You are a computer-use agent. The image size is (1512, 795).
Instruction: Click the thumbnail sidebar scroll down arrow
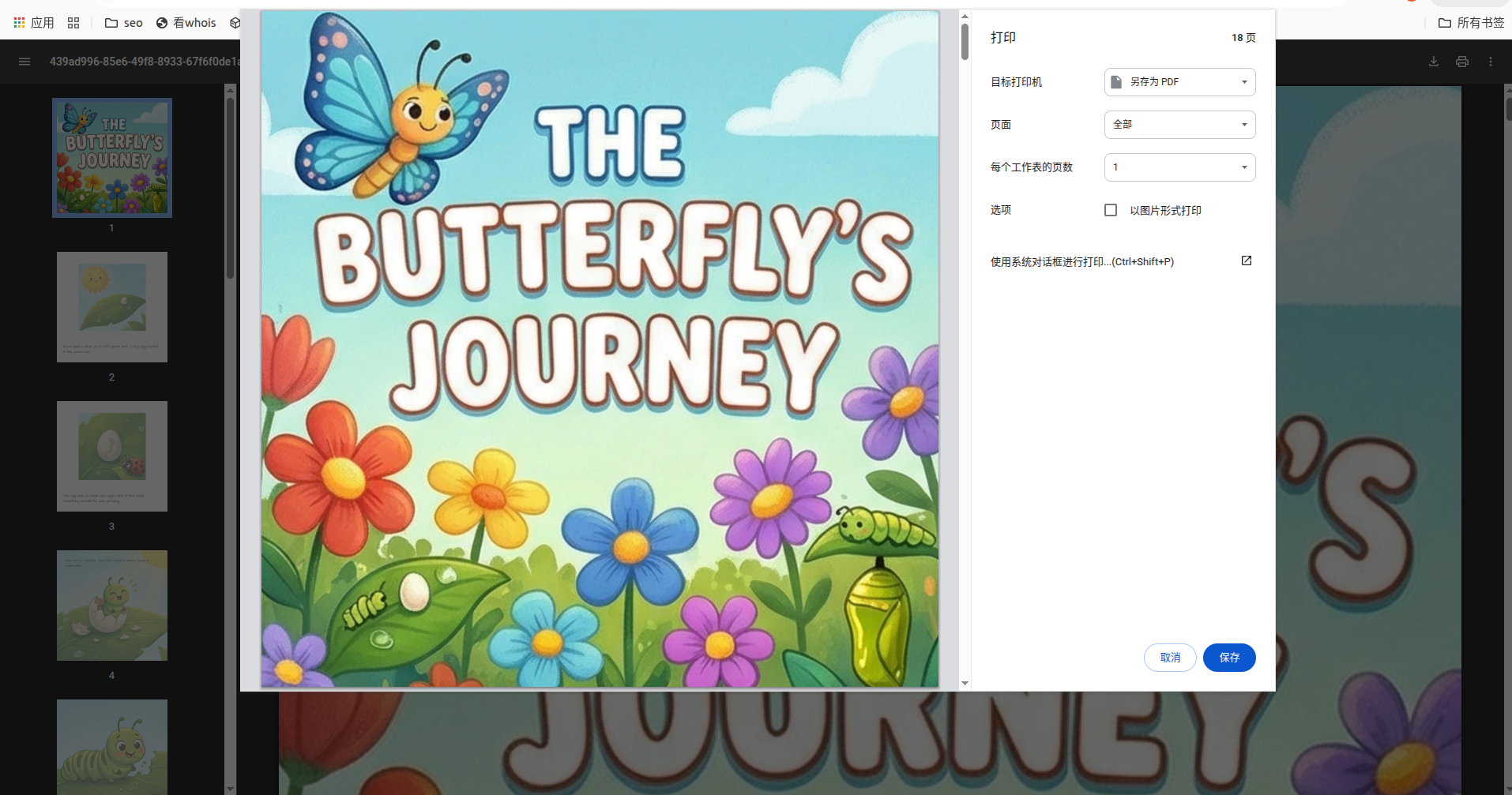(231, 788)
